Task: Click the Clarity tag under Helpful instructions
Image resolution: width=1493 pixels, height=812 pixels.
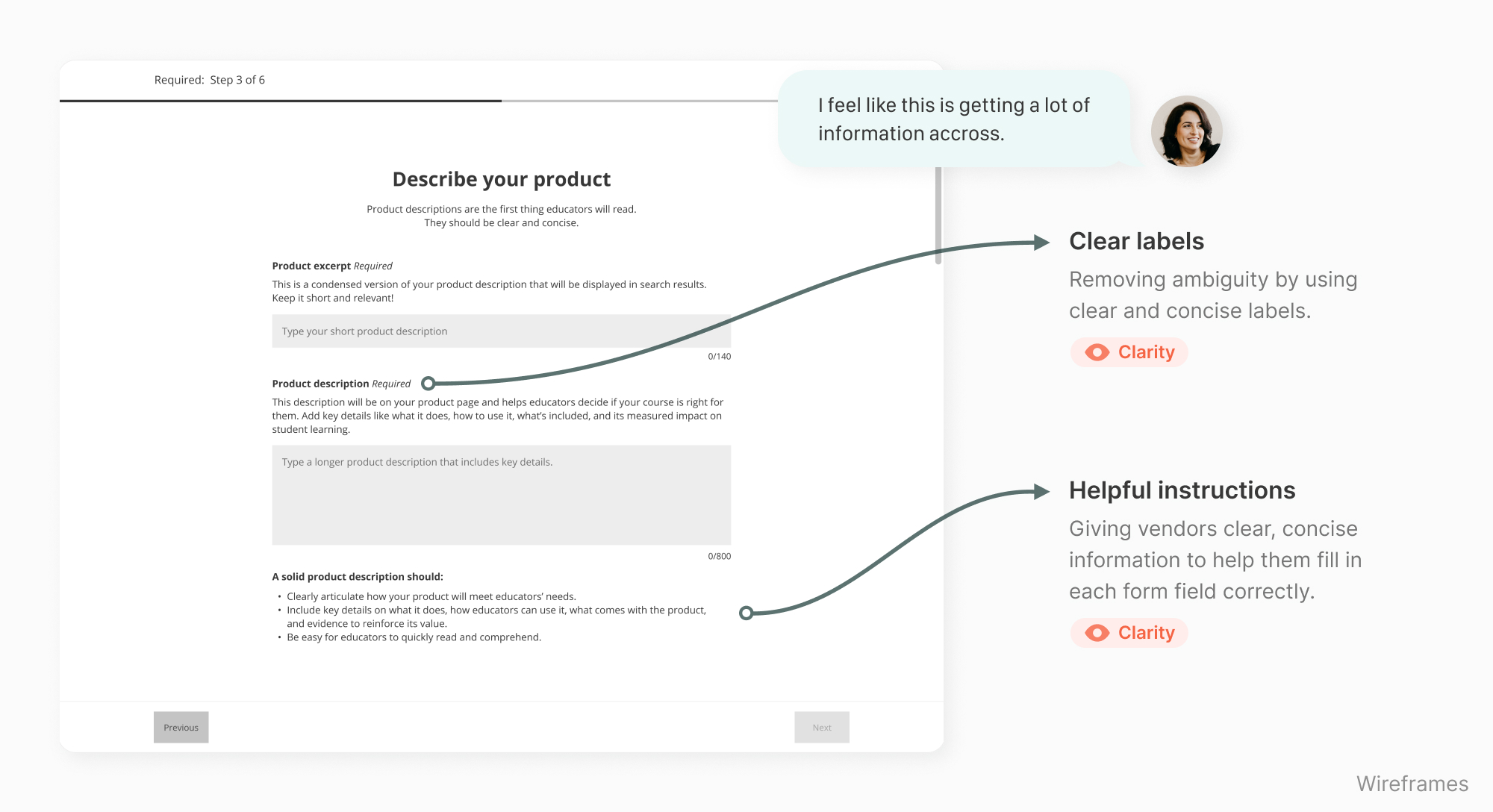Action: [x=1129, y=633]
